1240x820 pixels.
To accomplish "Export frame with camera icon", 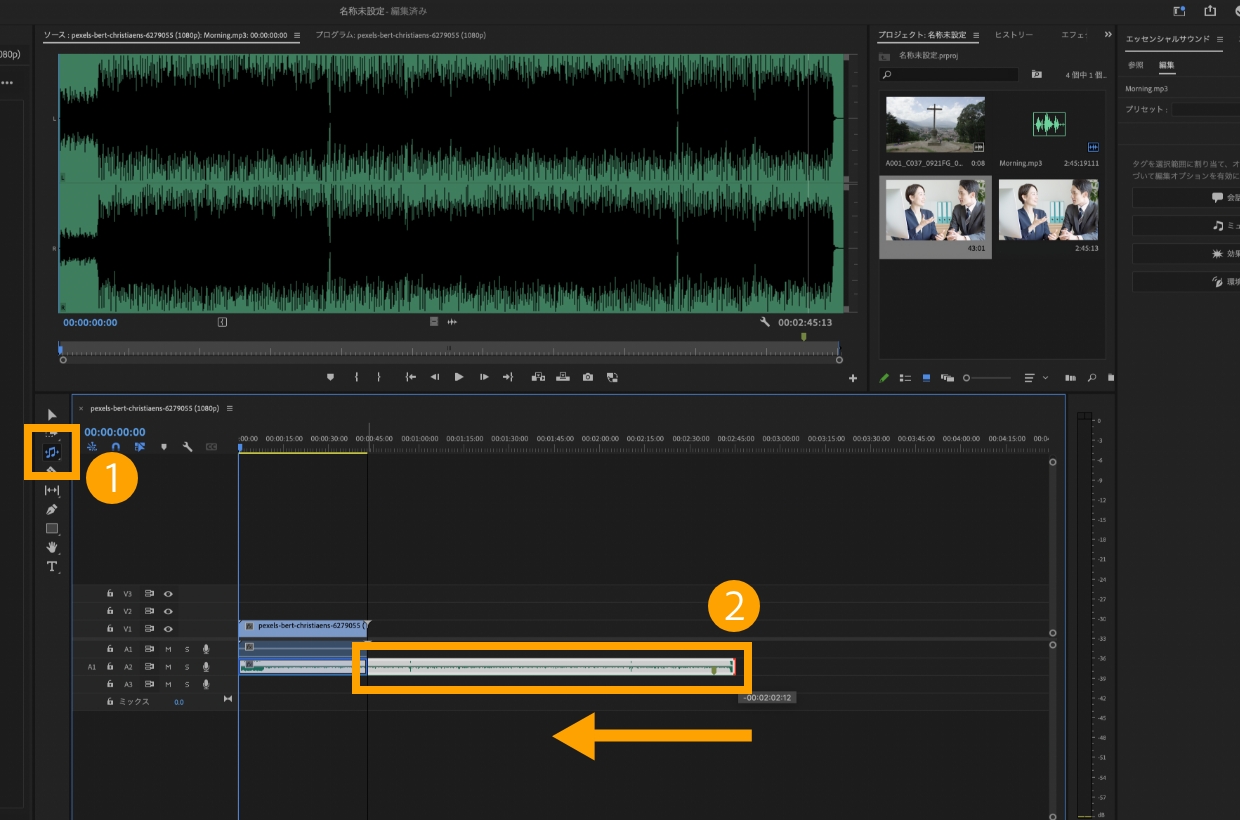I will pos(588,377).
